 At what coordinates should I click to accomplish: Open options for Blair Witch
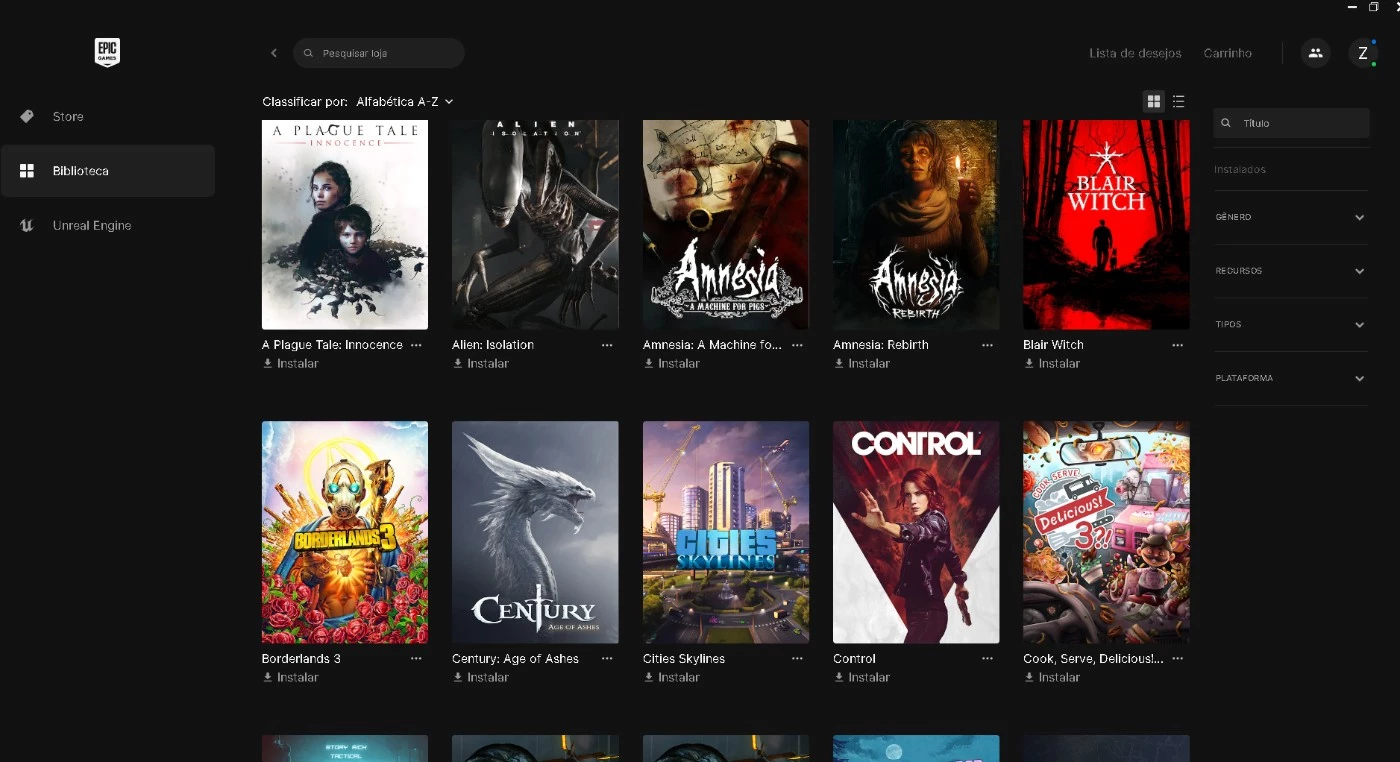click(x=1177, y=345)
